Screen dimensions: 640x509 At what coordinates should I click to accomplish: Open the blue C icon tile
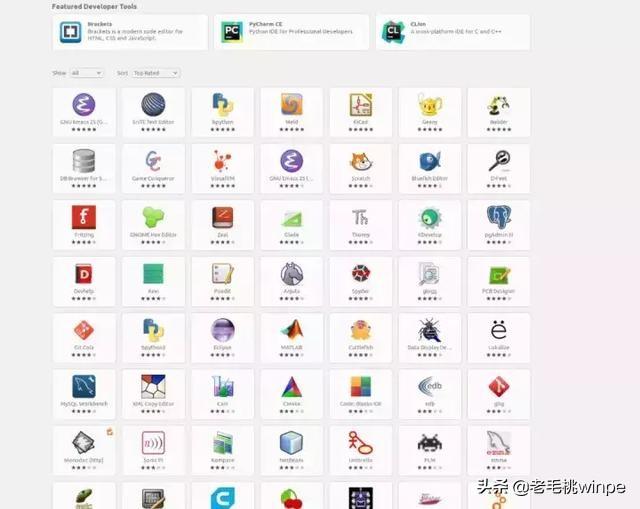coord(222,496)
